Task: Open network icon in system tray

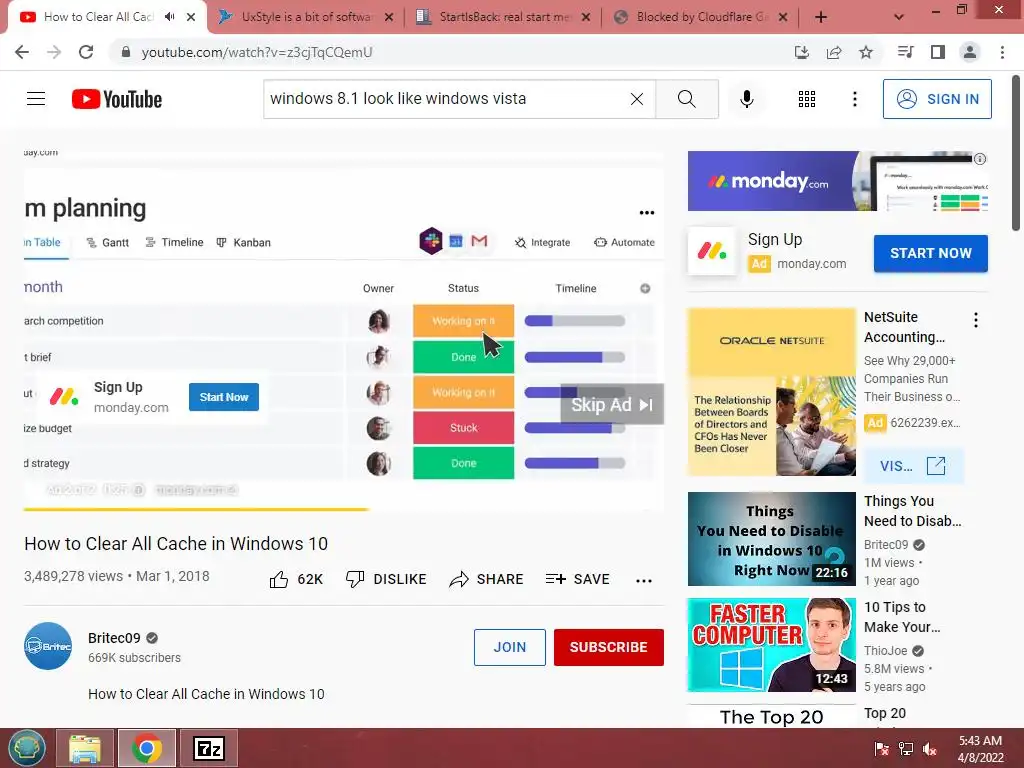Action: pos(906,749)
